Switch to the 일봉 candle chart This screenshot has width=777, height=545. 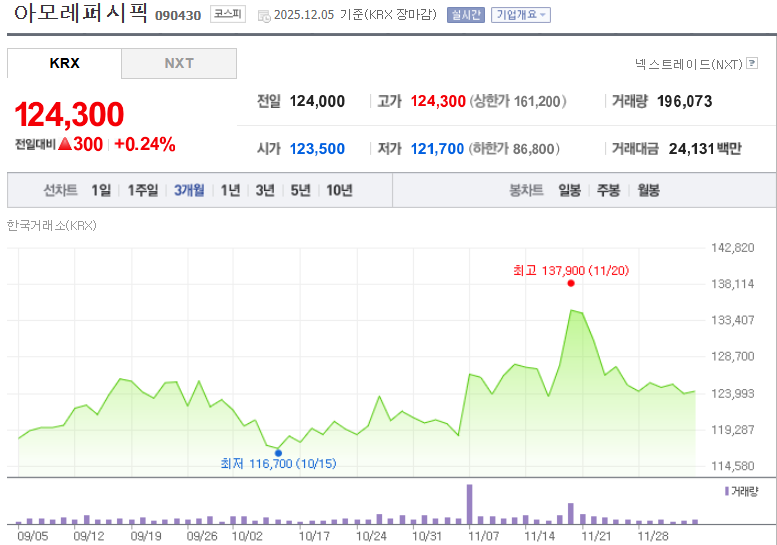tap(569, 190)
